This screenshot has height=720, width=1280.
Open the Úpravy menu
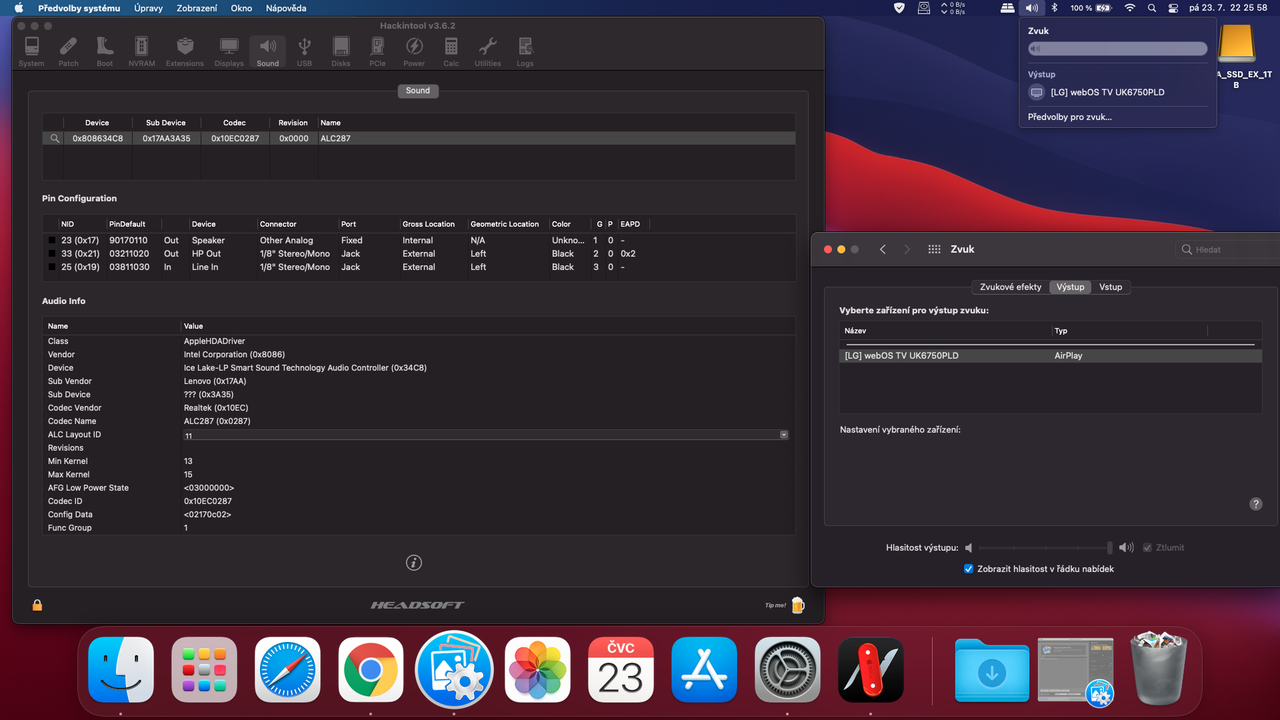pyautogui.click(x=149, y=8)
